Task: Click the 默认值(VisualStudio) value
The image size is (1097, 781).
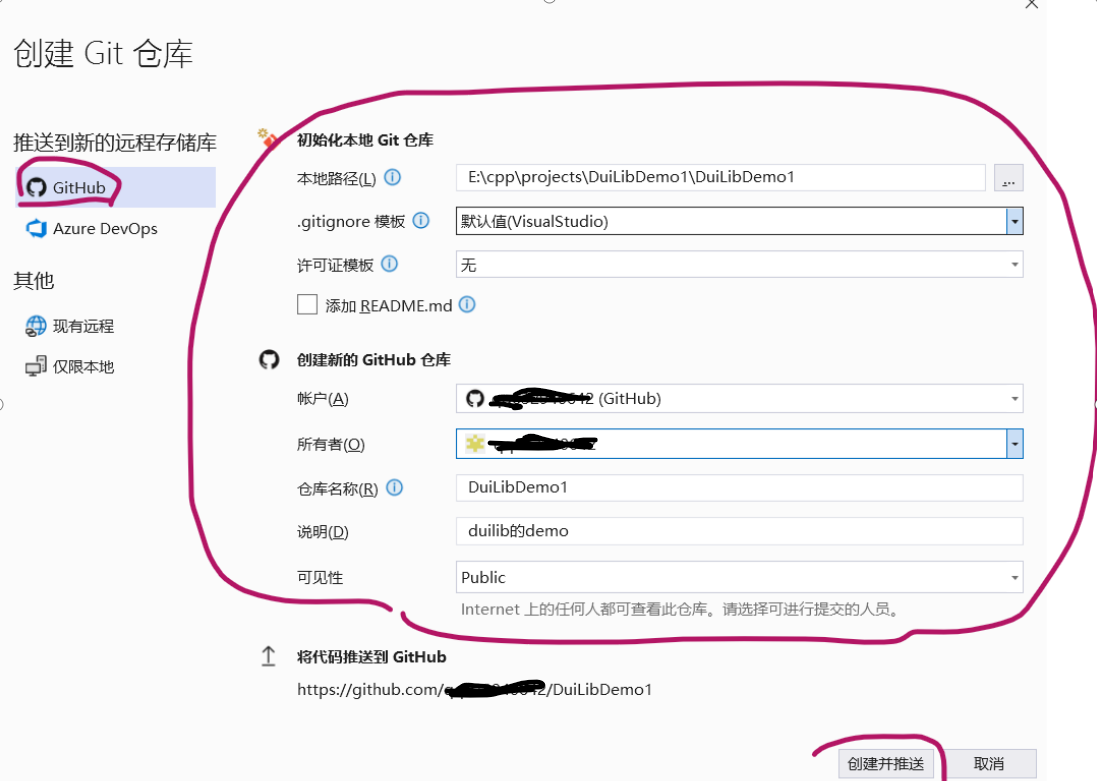Action: (535, 222)
